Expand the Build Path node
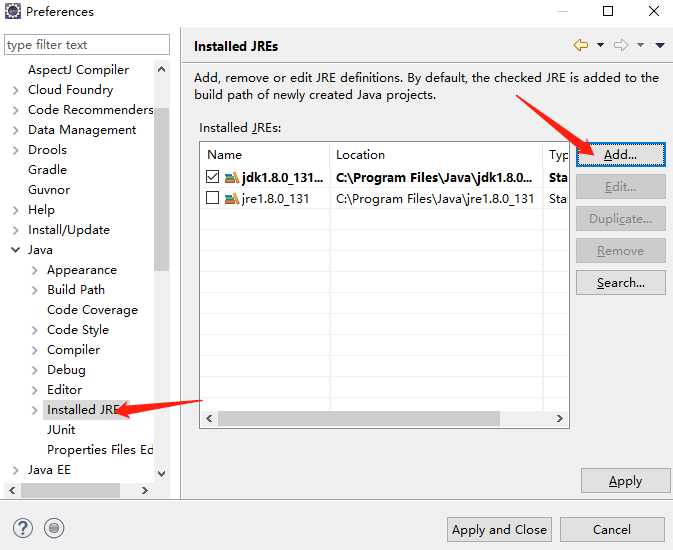The width and height of the screenshot is (673, 550). click(x=35, y=290)
